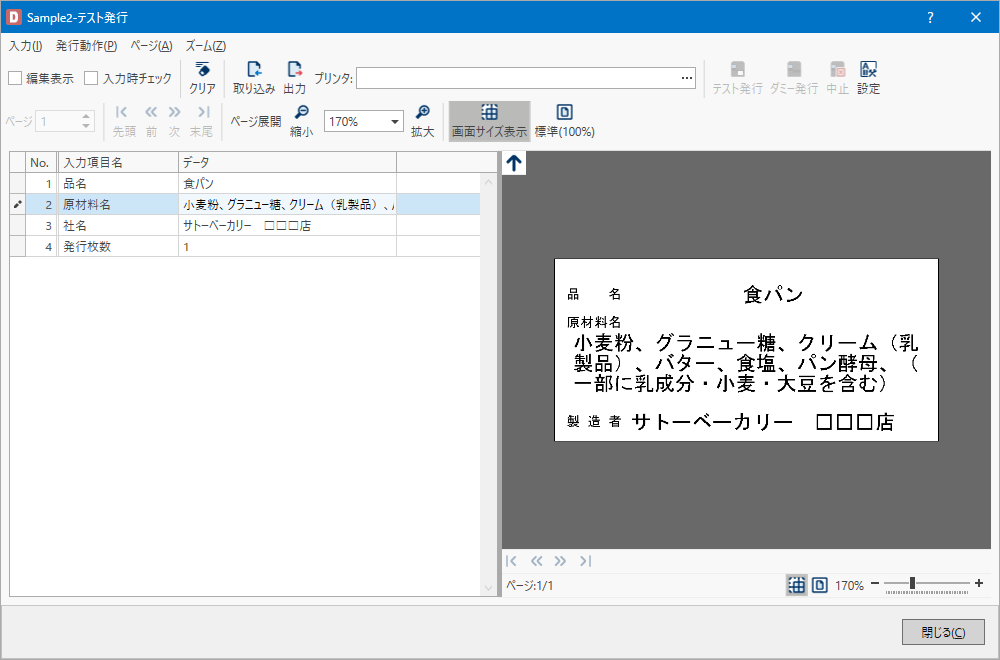Viewport: 1000px width, 660px height.
Task: Open the 170% zoom dropdown
Action: [x=395, y=122]
